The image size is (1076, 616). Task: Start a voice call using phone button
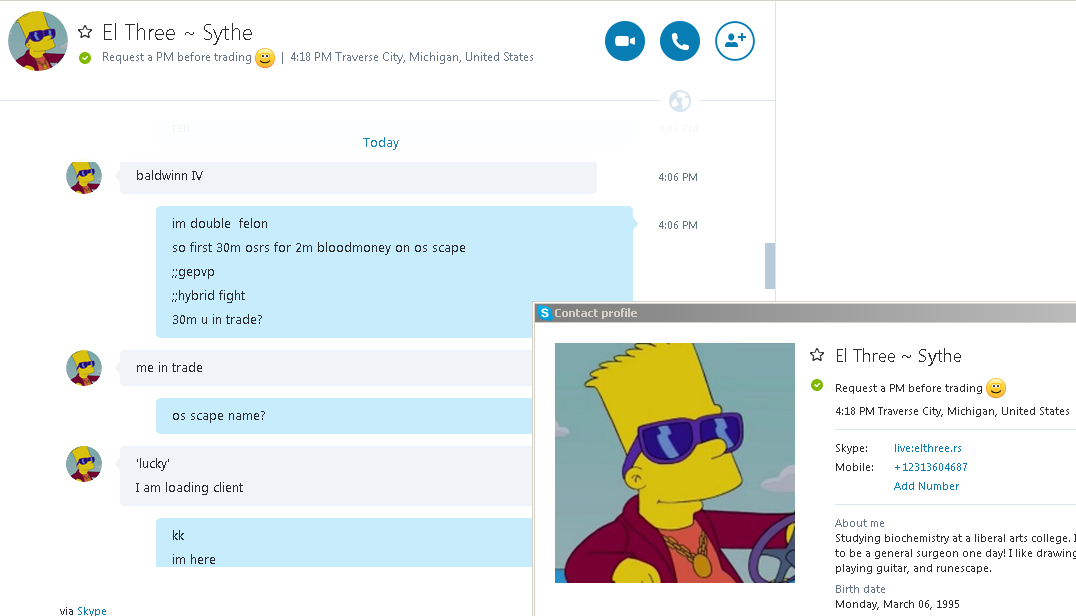(679, 41)
